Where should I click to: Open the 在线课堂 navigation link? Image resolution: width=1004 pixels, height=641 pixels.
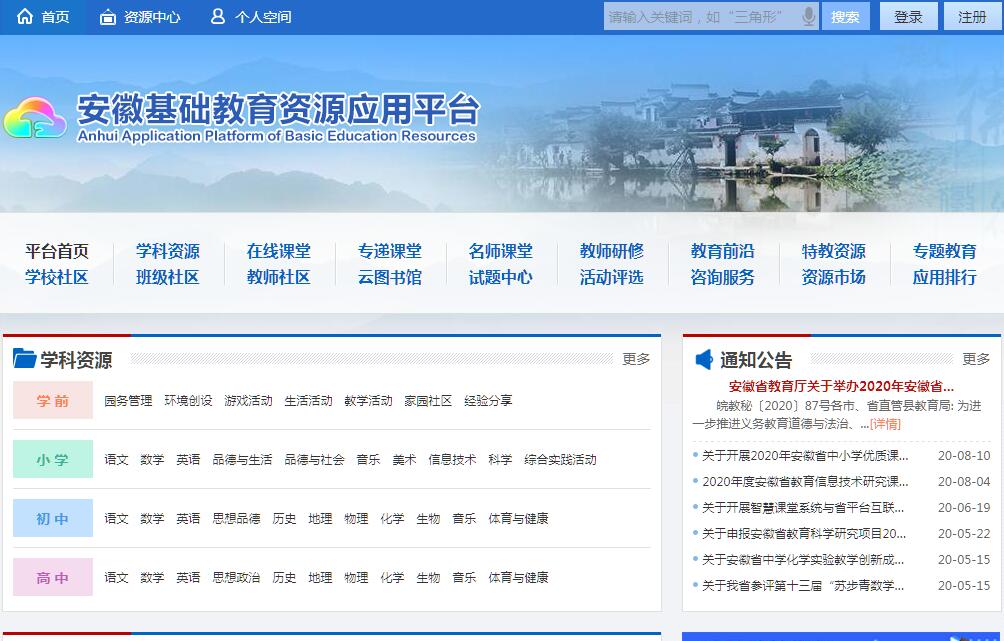pos(279,251)
